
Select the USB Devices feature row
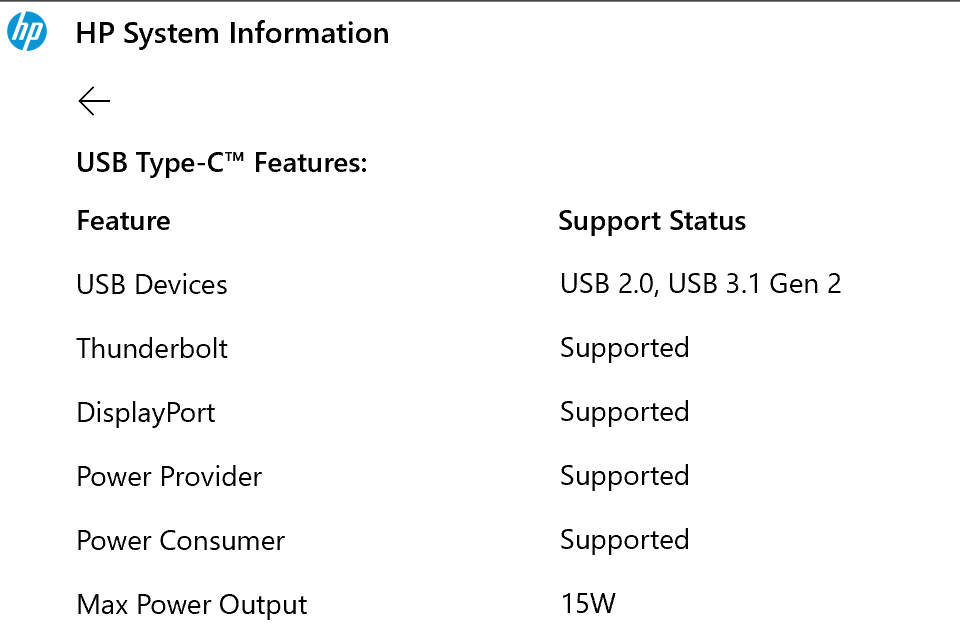pyautogui.click(x=151, y=284)
